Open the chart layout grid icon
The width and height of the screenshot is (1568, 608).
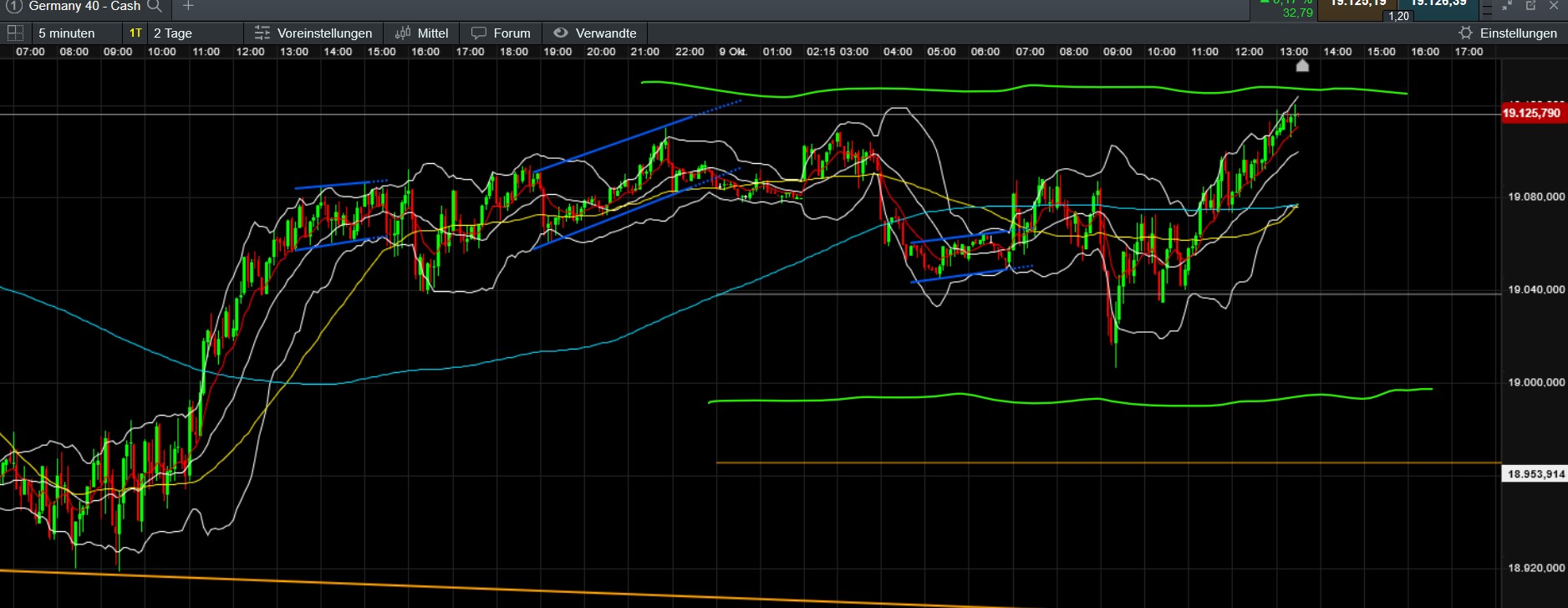[15, 33]
